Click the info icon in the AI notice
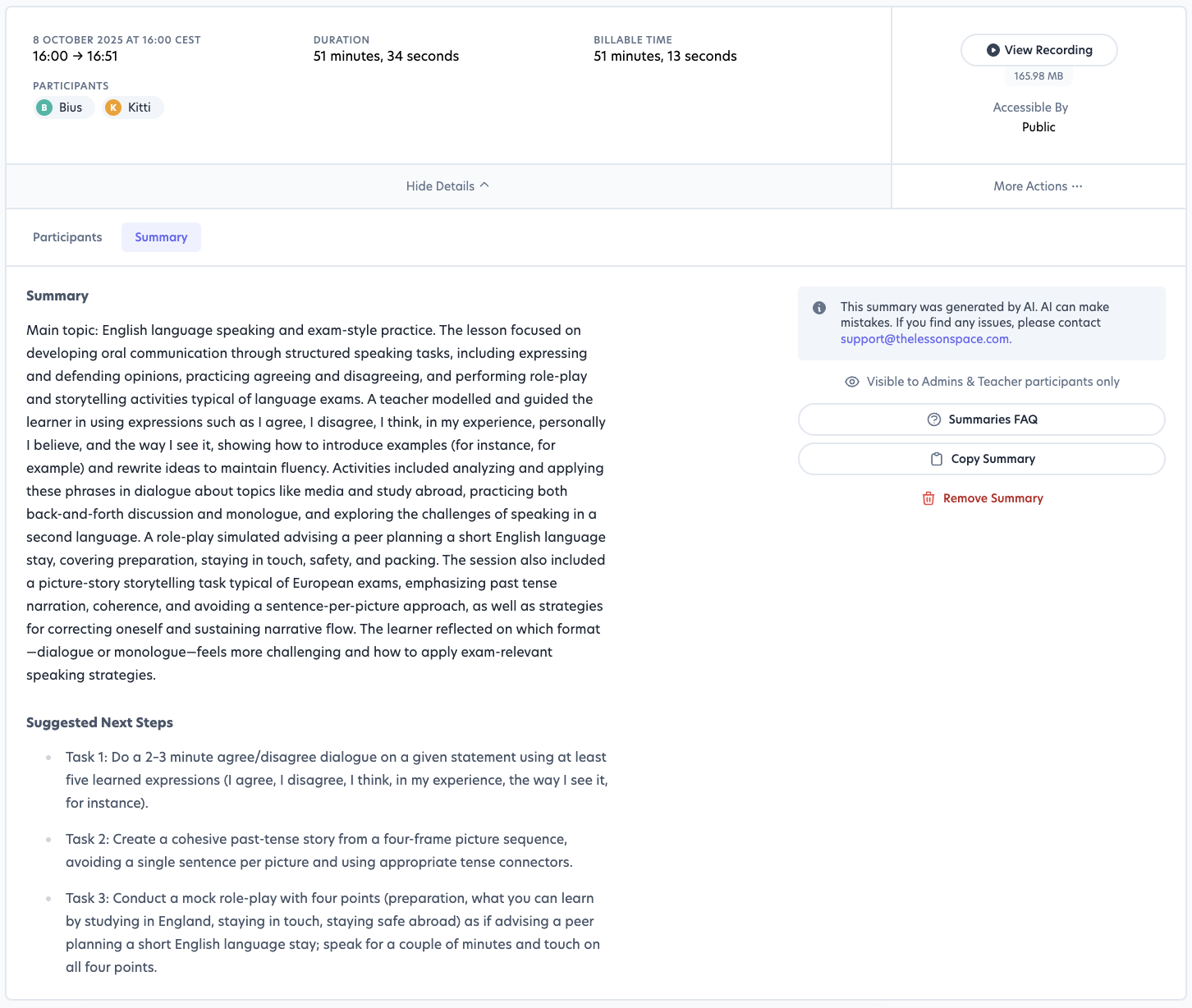This screenshot has height=1008, width=1192. point(819,308)
